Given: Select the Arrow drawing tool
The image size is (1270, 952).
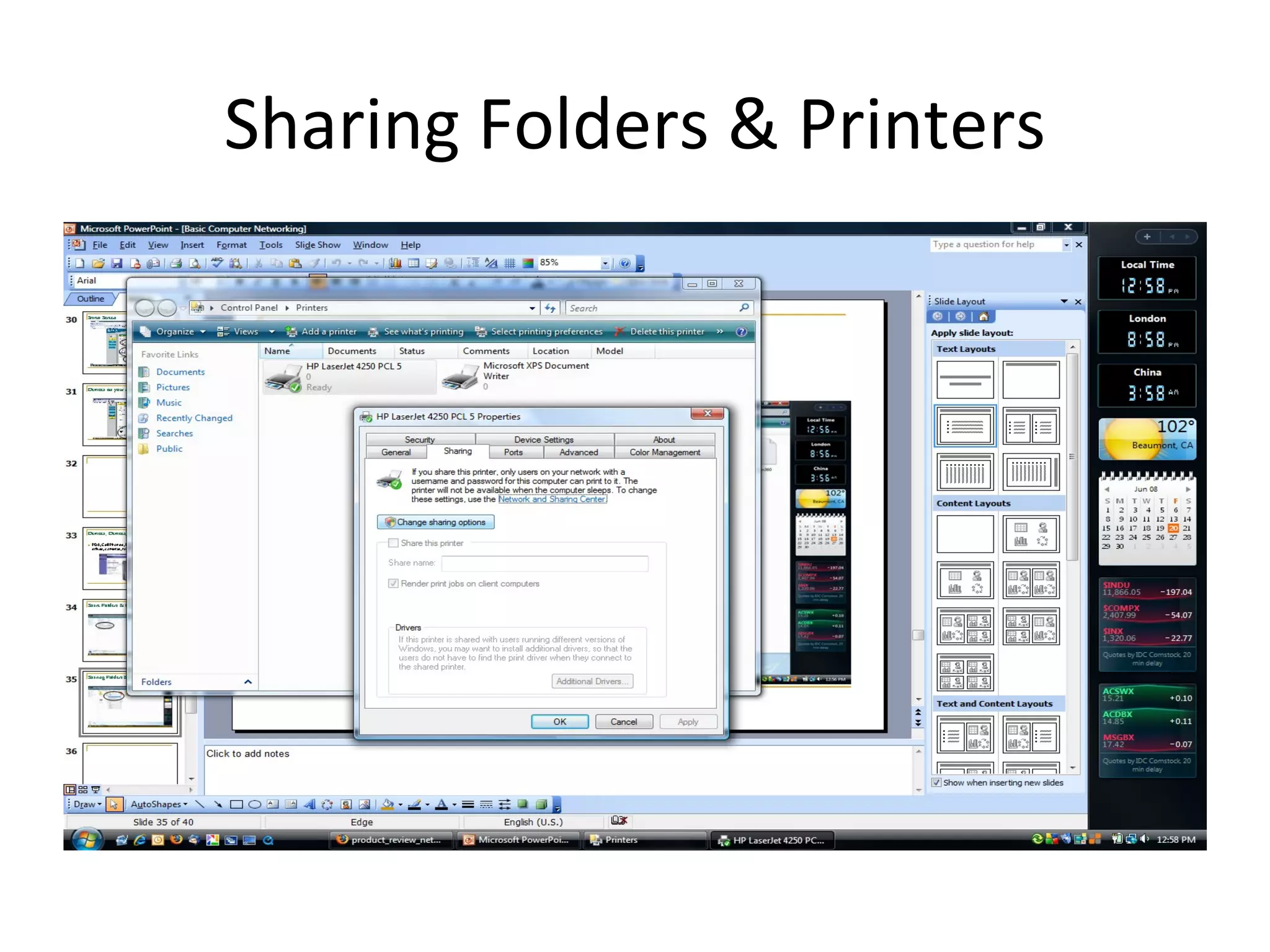Looking at the screenshot, I should [218, 804].
